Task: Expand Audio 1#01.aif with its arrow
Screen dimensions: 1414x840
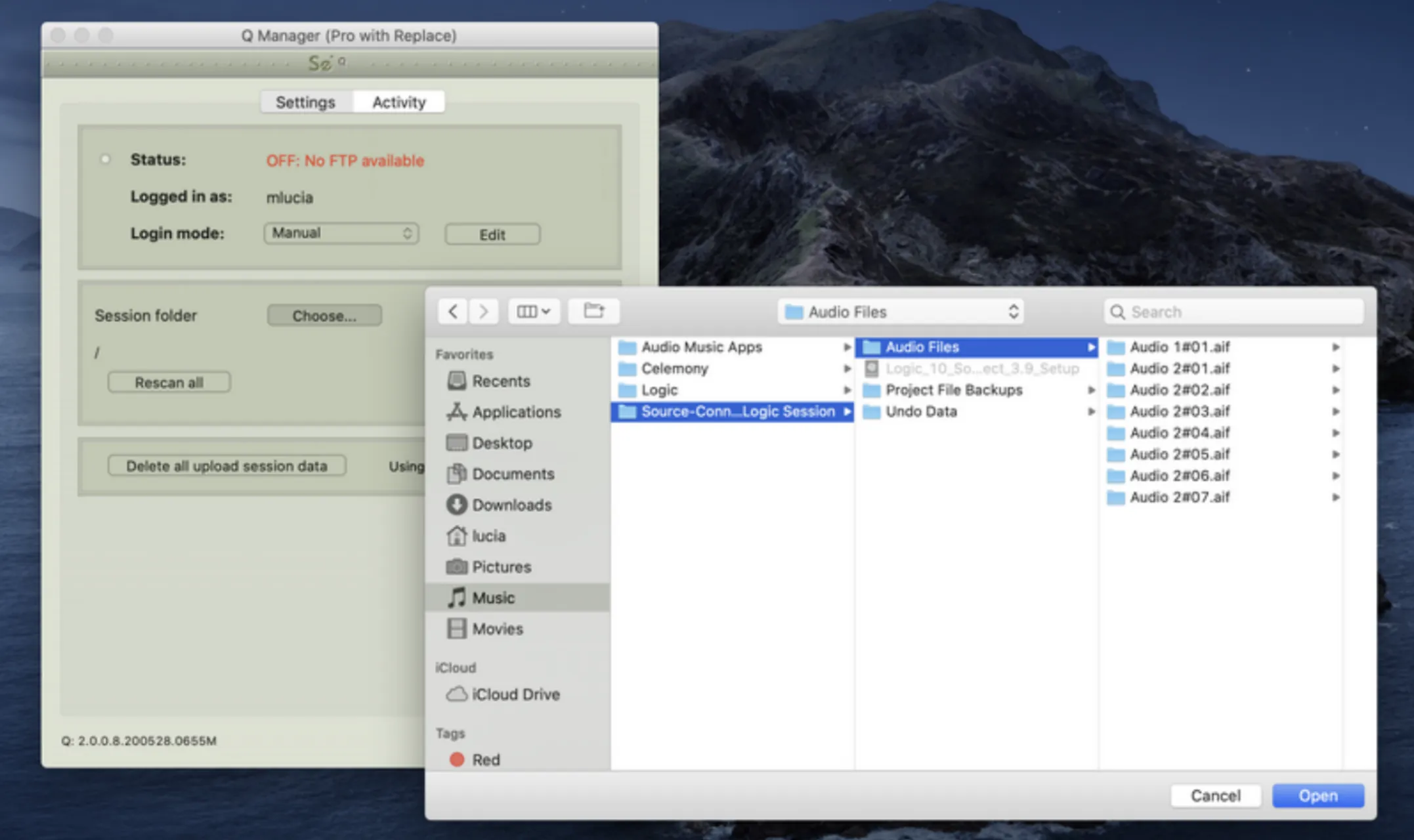Action: click(x=1335, y=347)
